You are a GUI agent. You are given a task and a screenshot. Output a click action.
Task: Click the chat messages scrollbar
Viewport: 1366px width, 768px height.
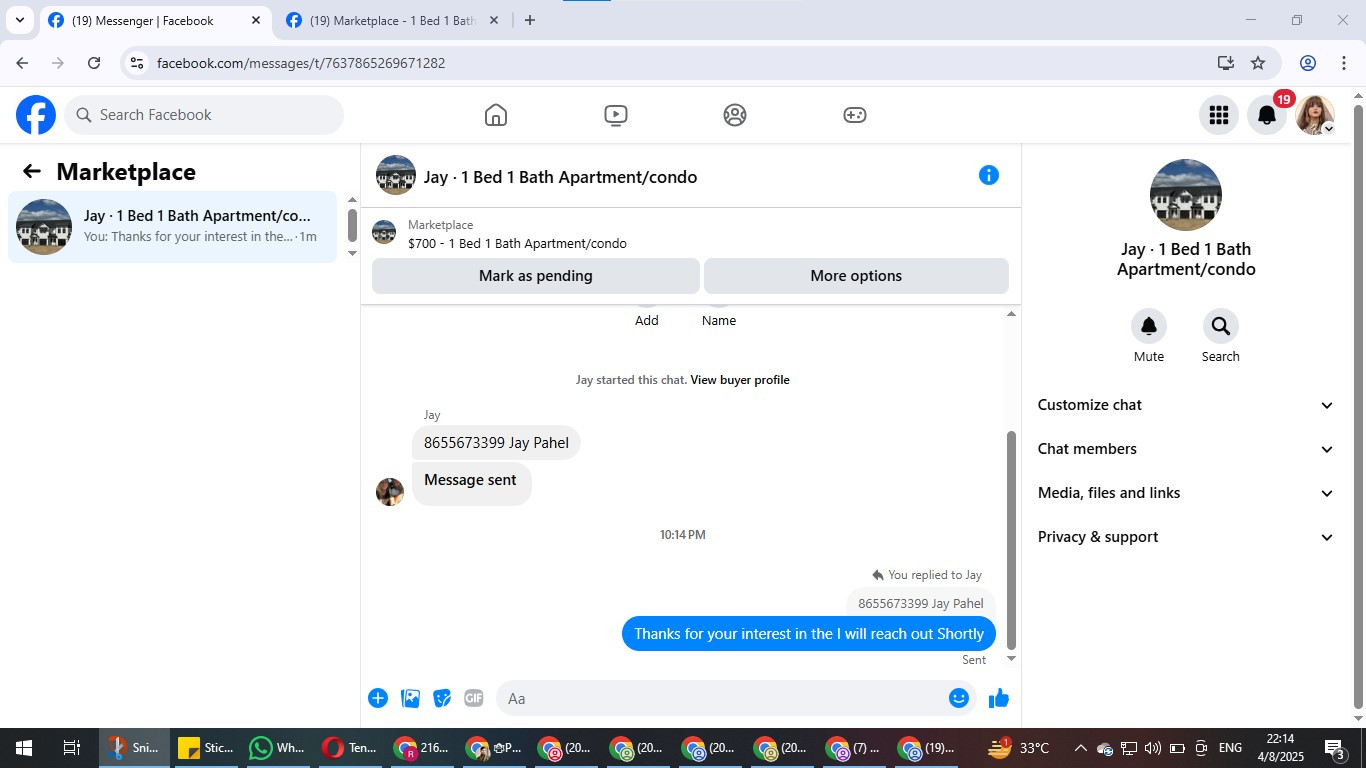(x=1011, y=540)
